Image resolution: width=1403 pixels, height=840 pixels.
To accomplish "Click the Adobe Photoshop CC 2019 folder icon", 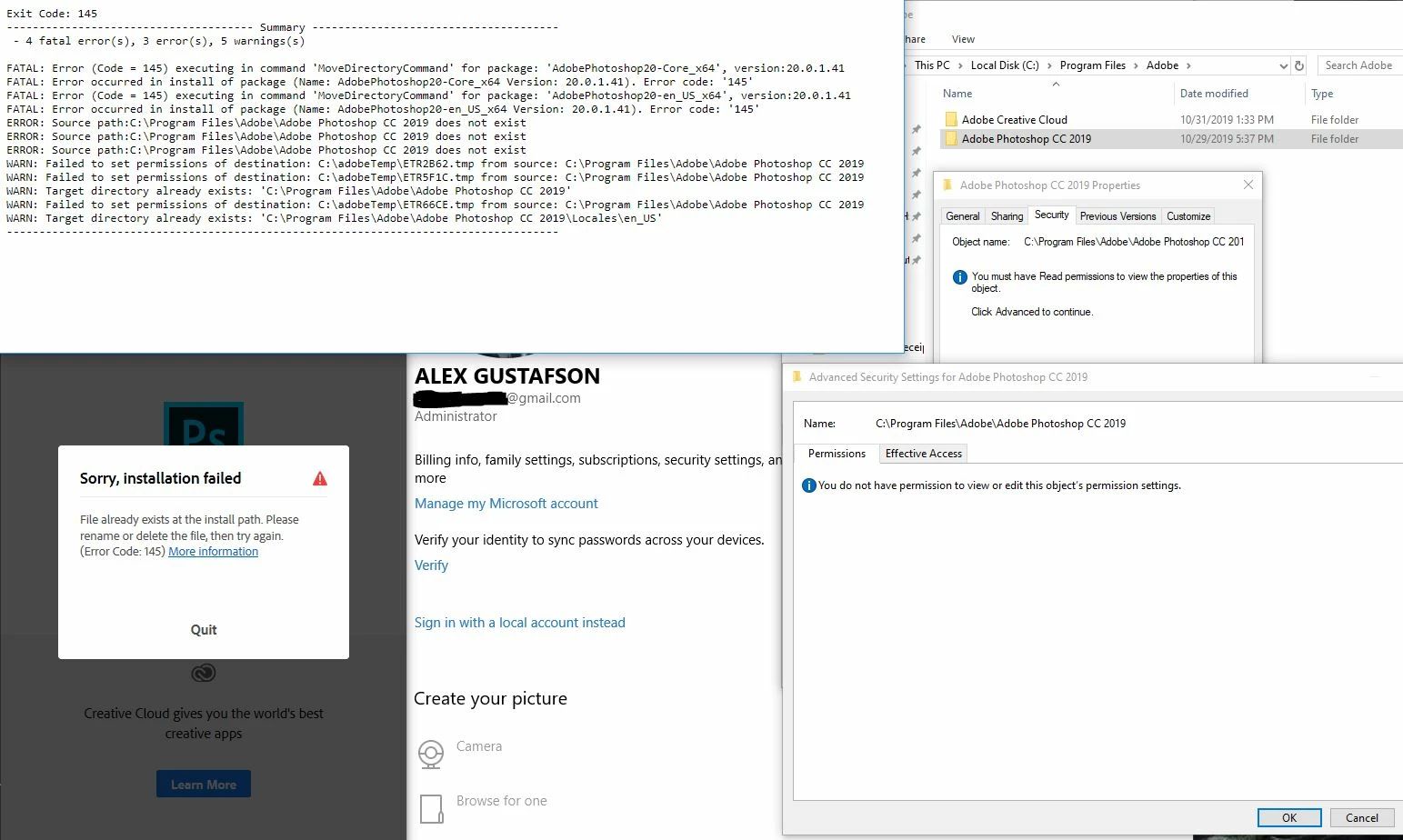I will coord(951,139).
